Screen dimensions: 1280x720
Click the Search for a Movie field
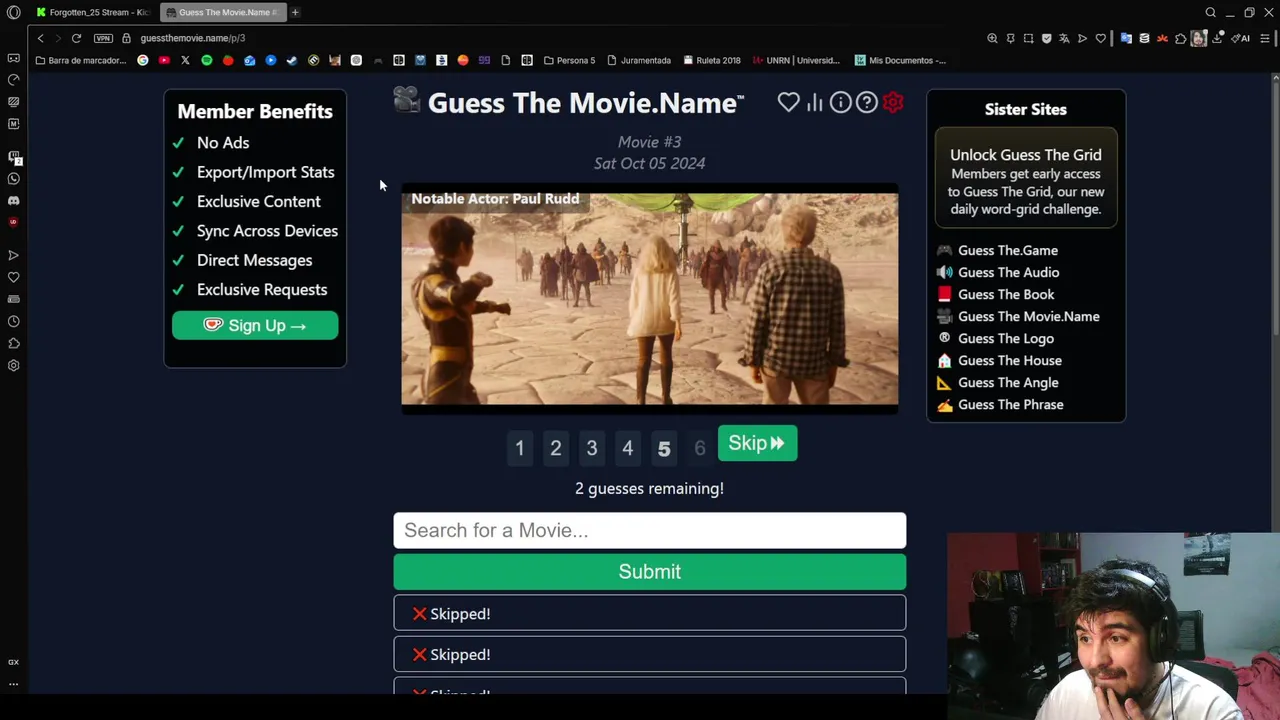click(650, 530)
